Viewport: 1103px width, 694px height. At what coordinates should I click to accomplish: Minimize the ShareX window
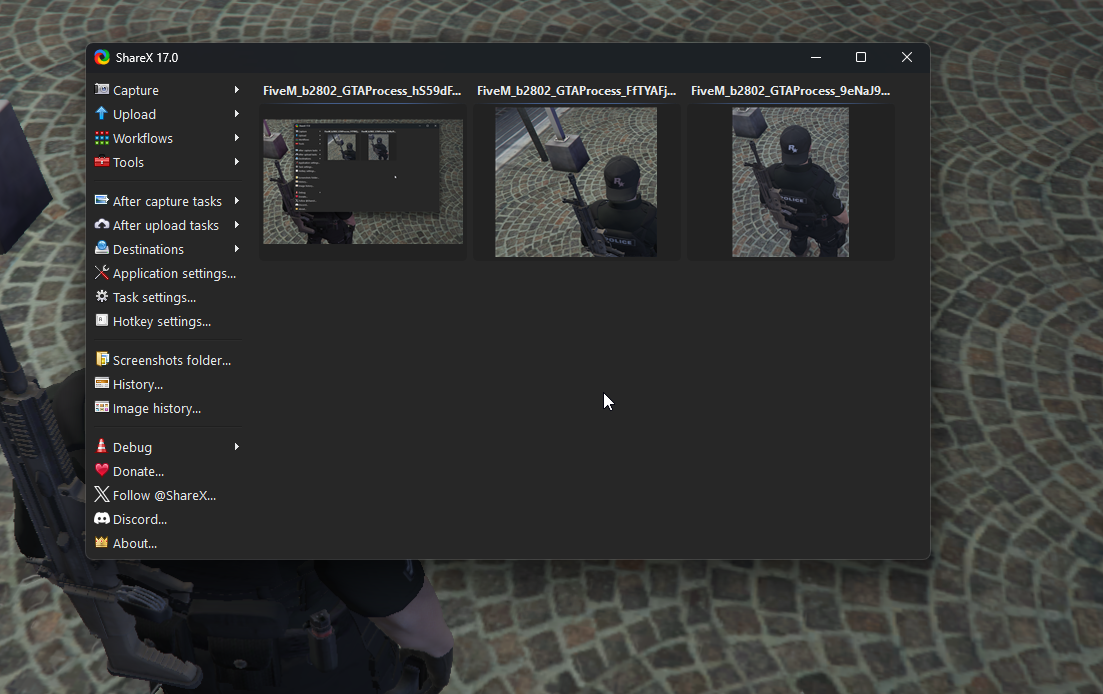coord(816,57)
